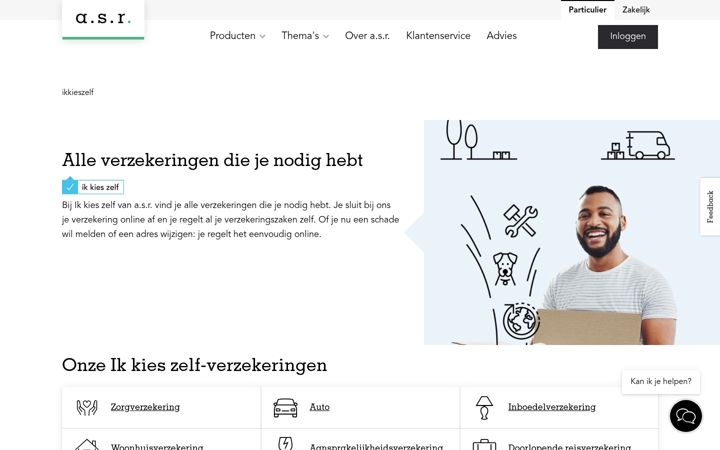The image size is (720, 450).
Task: Open the Klantenservice menu item
Action: pyautogui.click(x=438, y=36)
